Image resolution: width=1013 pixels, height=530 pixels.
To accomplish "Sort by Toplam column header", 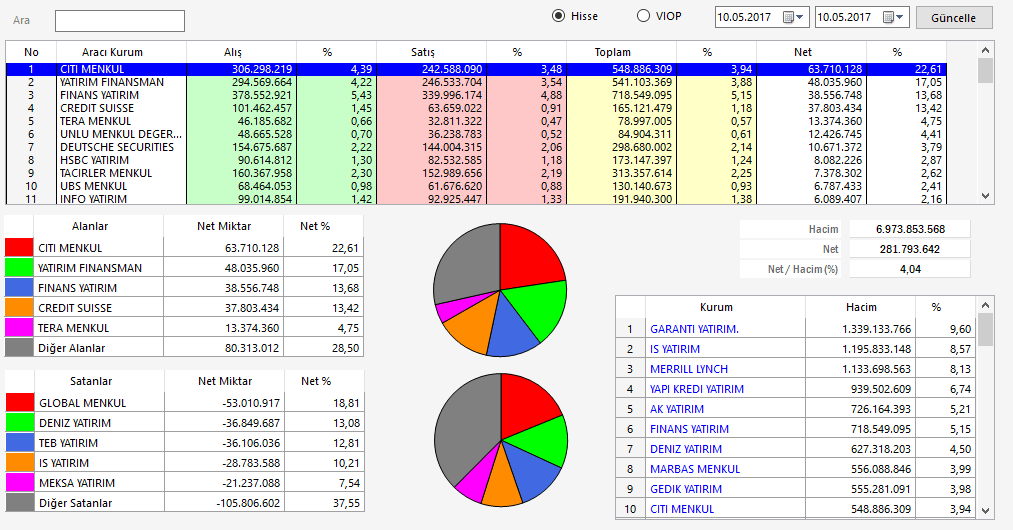I will [x=621, y=52].
